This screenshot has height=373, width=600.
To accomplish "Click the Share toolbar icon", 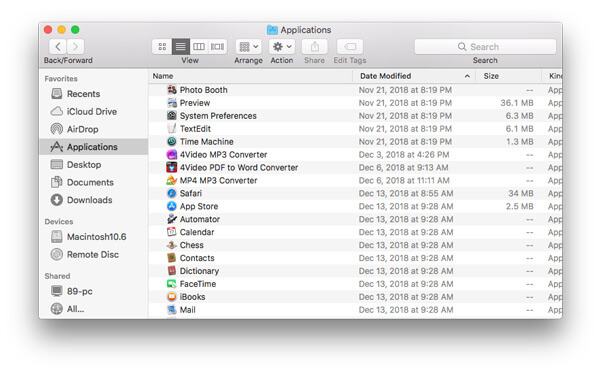I will point(315,47).
